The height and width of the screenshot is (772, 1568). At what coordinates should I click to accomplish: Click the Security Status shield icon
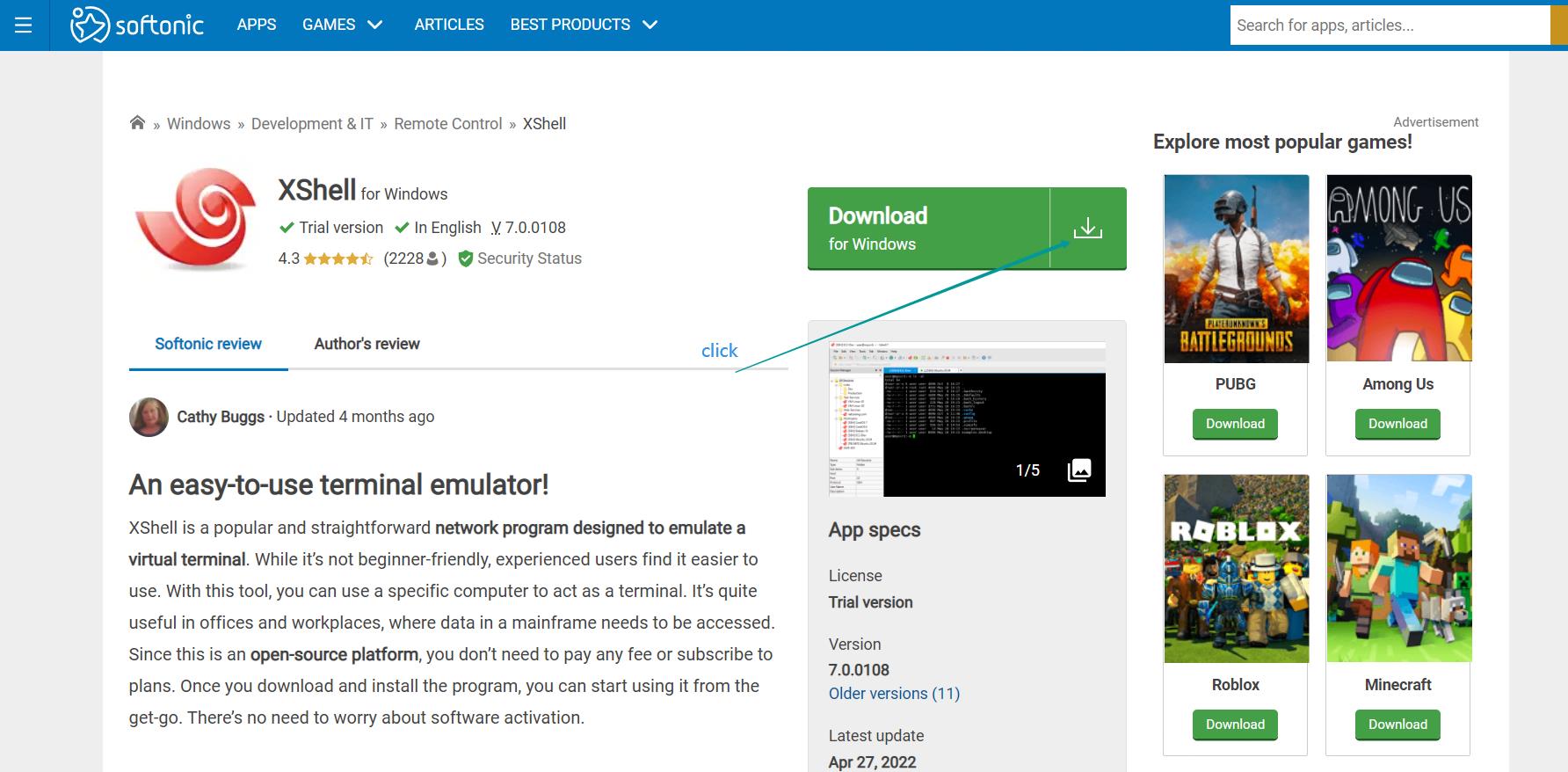click(x=466, y=259)
